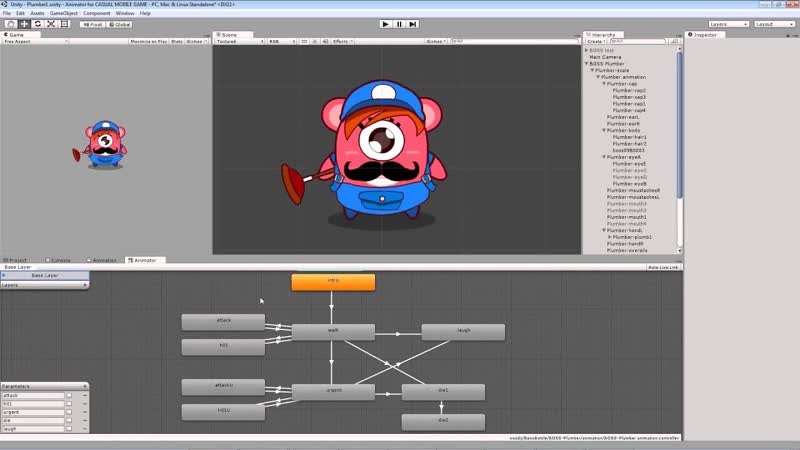Viewport: 800px width, 450px height.
Task: Collapse BOSS Plumber in Hierarchy
Action: pyautogui.click(x=587, y=64)
